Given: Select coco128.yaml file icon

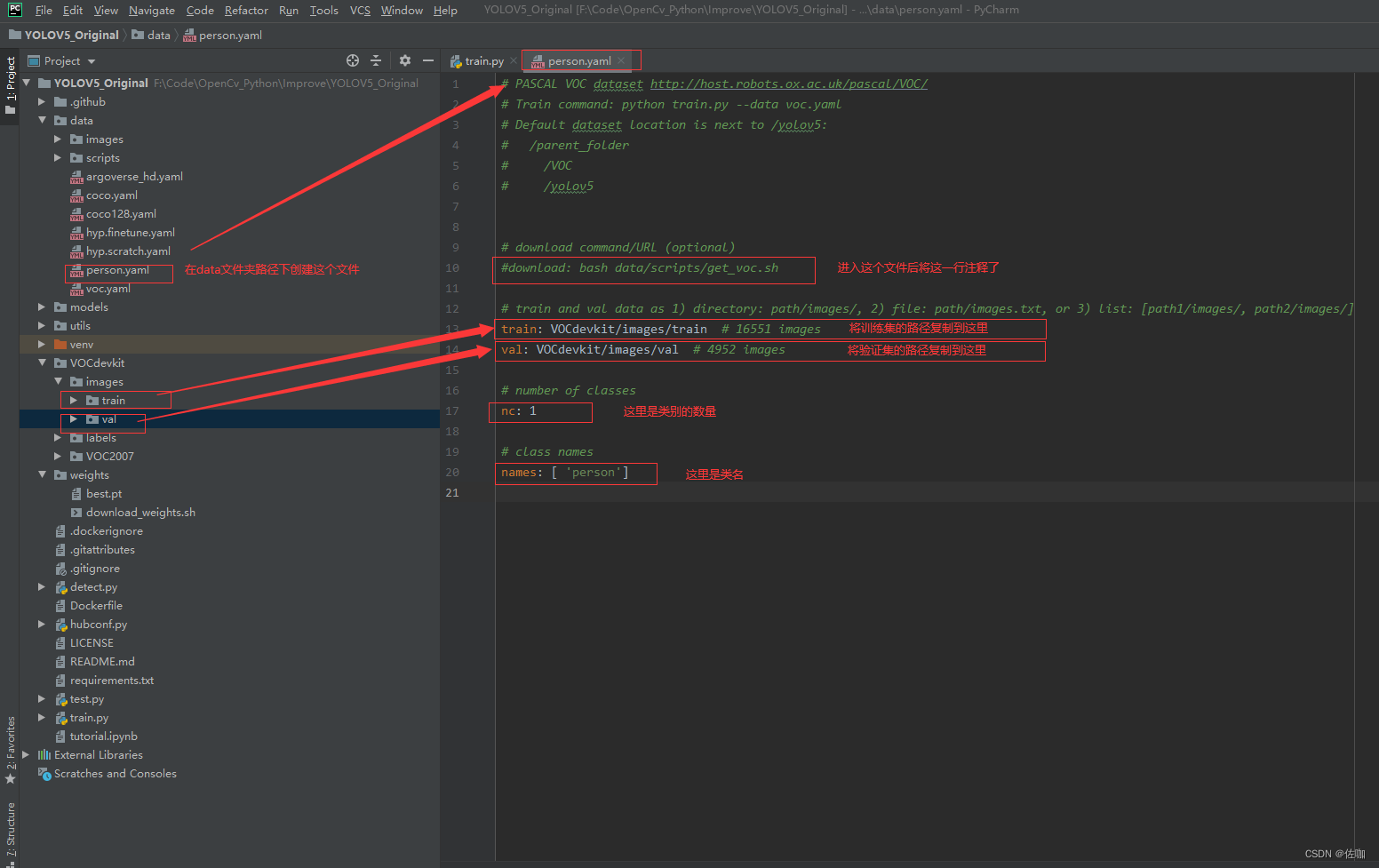Looking at the screenshot, I should [76, 214].
